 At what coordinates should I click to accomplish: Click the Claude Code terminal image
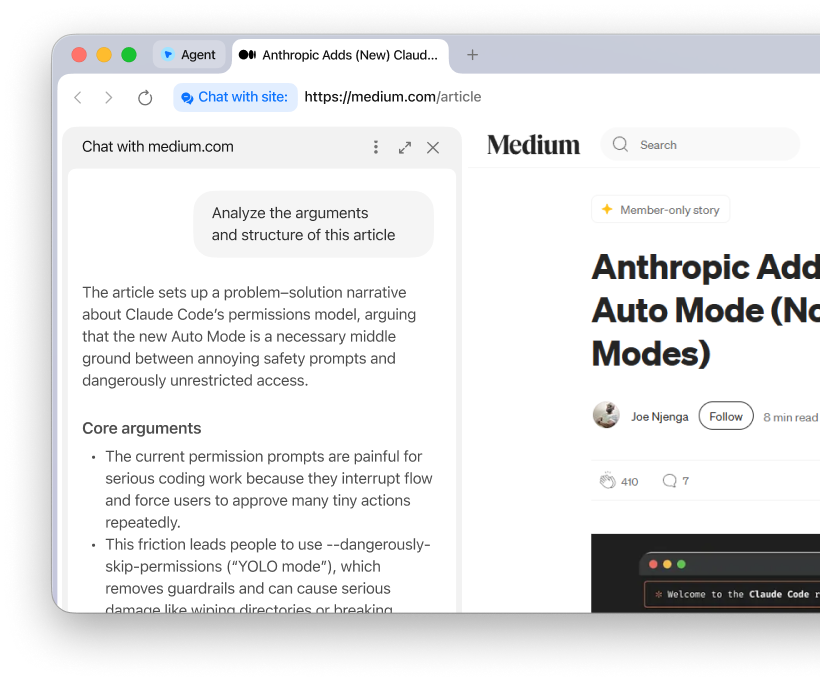coord(705,573)
